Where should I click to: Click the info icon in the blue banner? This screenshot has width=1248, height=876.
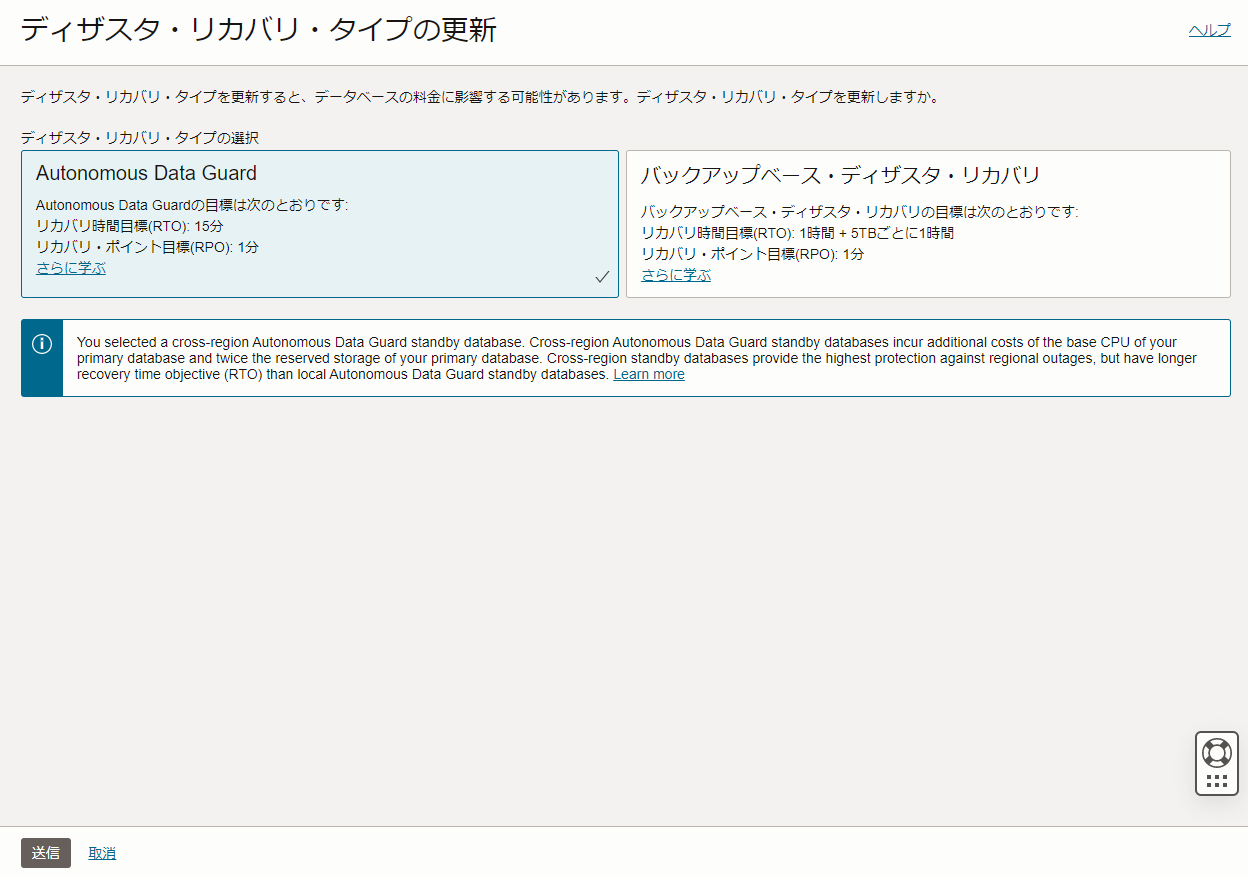click(42, 344)
